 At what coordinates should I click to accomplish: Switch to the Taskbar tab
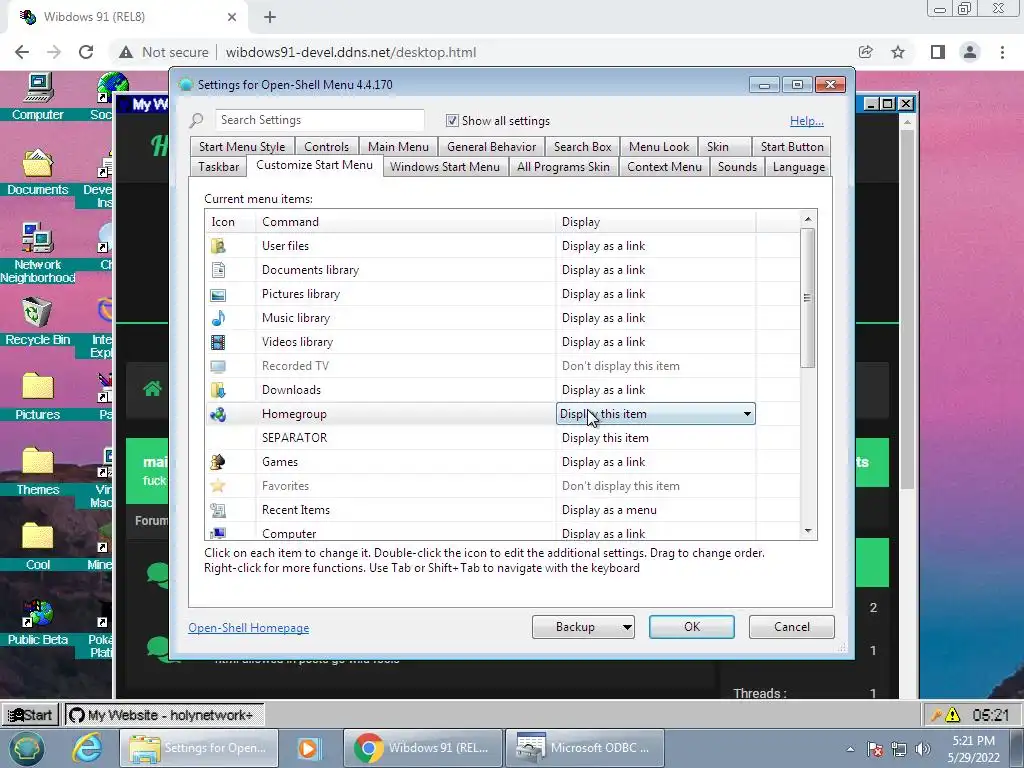219,167
